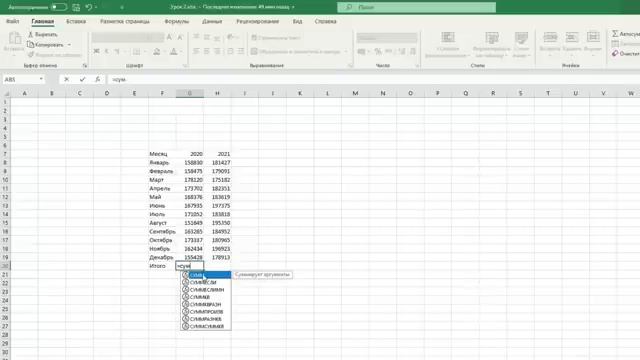Click the Merge and Center button

[296, 51]
